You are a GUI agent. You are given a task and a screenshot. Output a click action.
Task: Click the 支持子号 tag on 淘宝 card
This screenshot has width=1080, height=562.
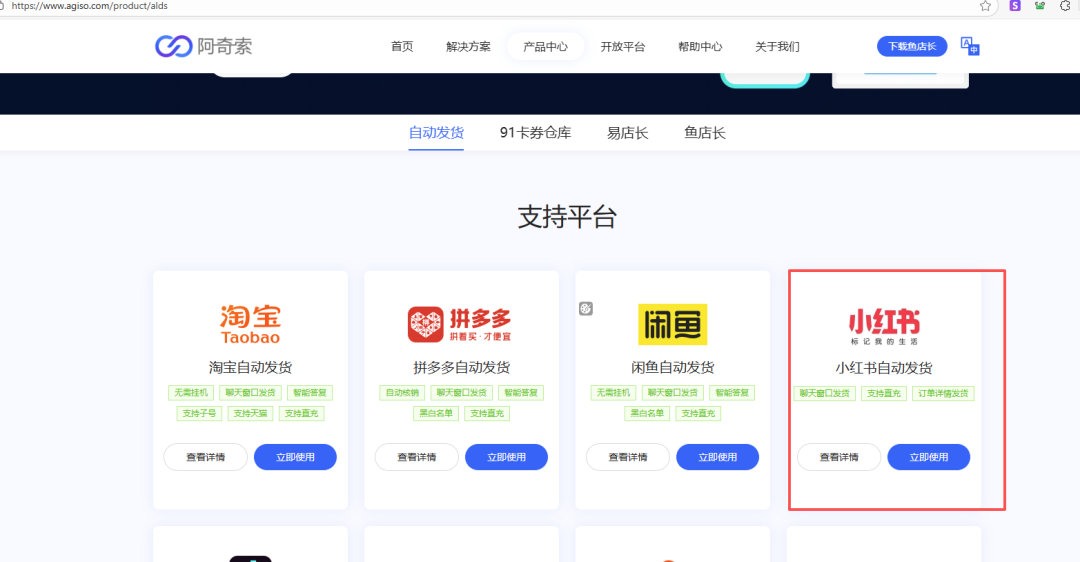pos(199,413)
